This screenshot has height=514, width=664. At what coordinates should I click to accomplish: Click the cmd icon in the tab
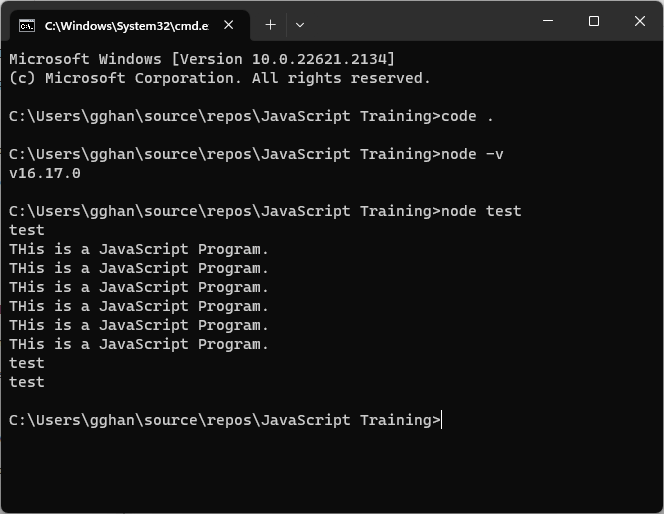[27, 26]
